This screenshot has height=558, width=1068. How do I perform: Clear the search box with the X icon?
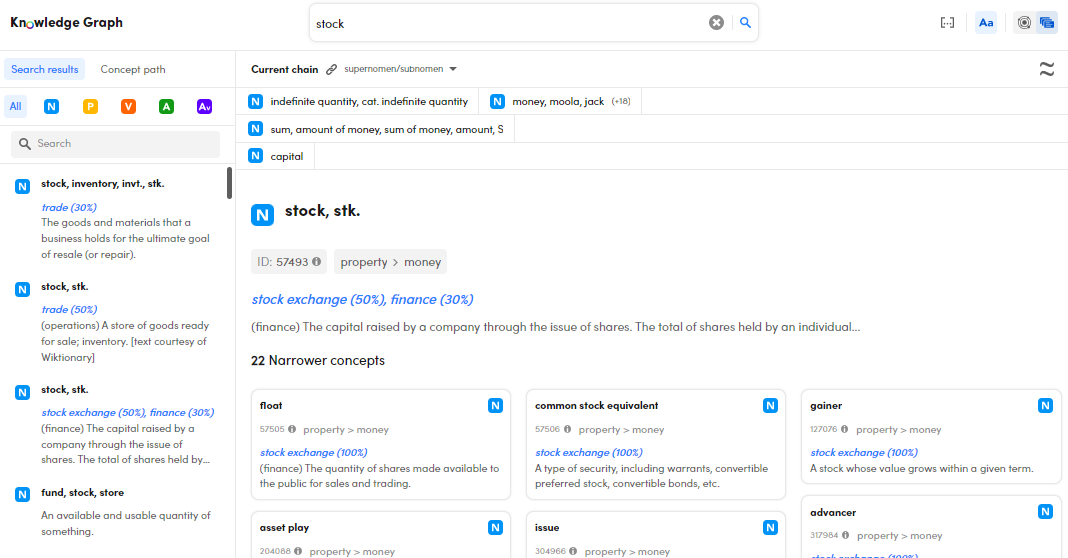tap(716, 23)
